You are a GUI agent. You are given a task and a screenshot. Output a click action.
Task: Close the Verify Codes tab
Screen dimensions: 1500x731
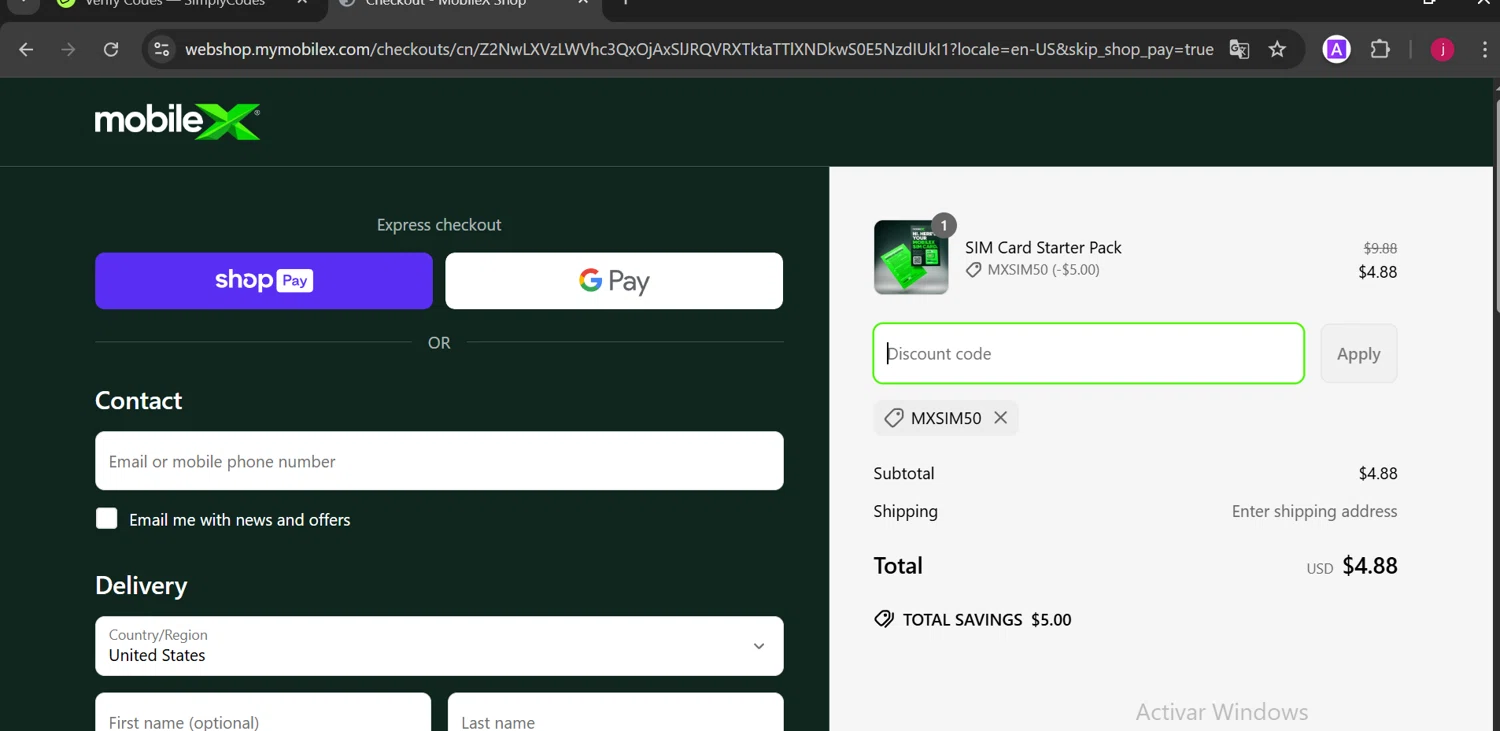pyautogui.click(x=302, y=3)
